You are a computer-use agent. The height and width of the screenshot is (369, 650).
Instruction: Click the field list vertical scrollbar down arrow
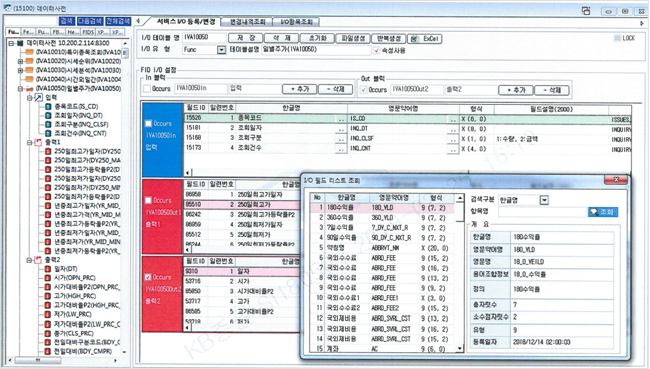pyautogui.click(x=460, y=349)
